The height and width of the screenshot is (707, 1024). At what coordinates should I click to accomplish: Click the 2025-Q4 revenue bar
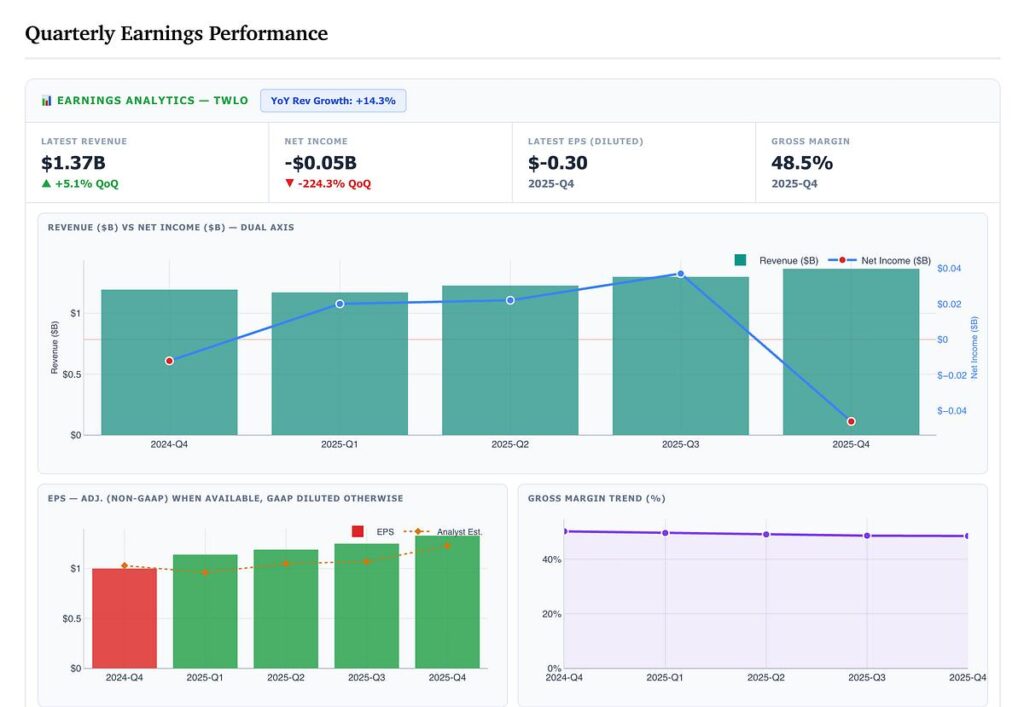851,352
